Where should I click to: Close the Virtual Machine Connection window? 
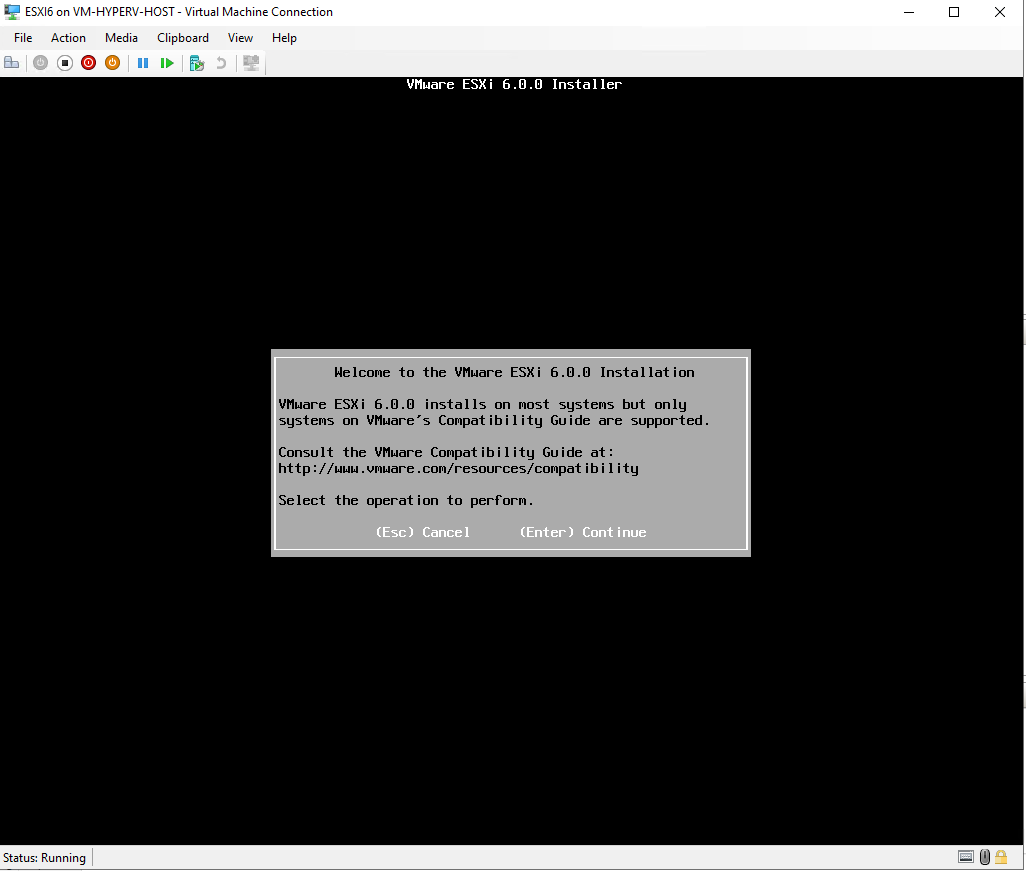point(1000,12)
